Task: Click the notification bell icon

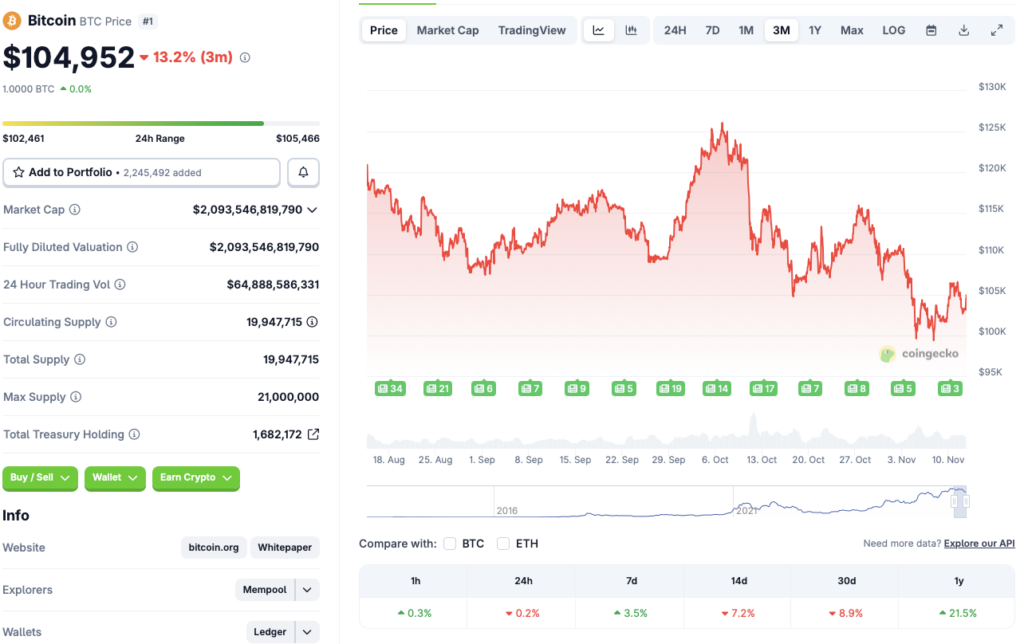Action: [303, 172]
